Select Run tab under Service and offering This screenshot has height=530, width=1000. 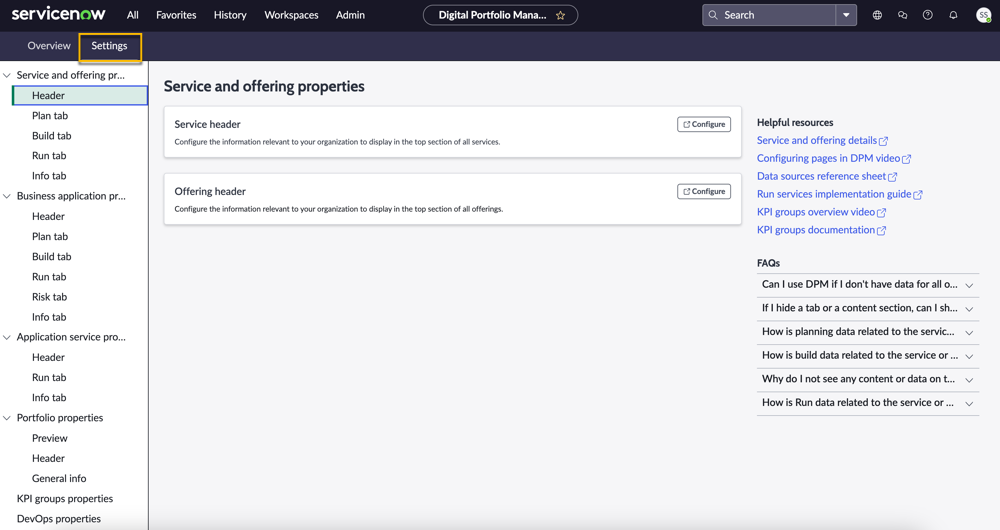49,156
